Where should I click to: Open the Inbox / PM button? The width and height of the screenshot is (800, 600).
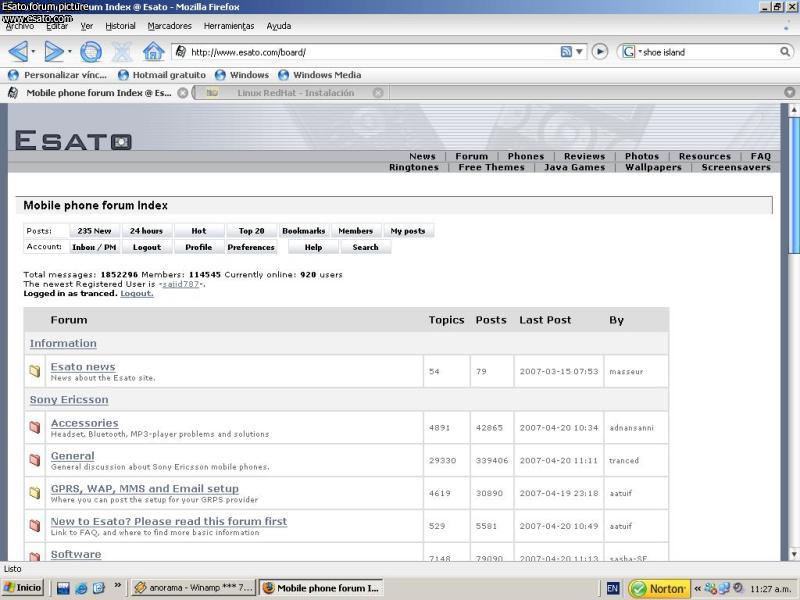pyautogui.click(x=94, y=247)
